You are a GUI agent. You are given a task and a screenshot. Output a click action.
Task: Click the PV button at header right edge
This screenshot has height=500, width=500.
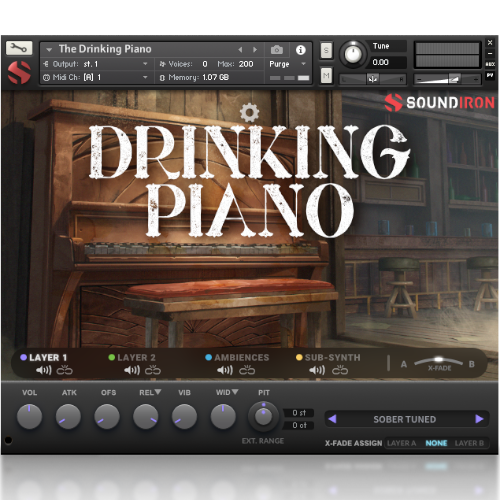point(490,75)
